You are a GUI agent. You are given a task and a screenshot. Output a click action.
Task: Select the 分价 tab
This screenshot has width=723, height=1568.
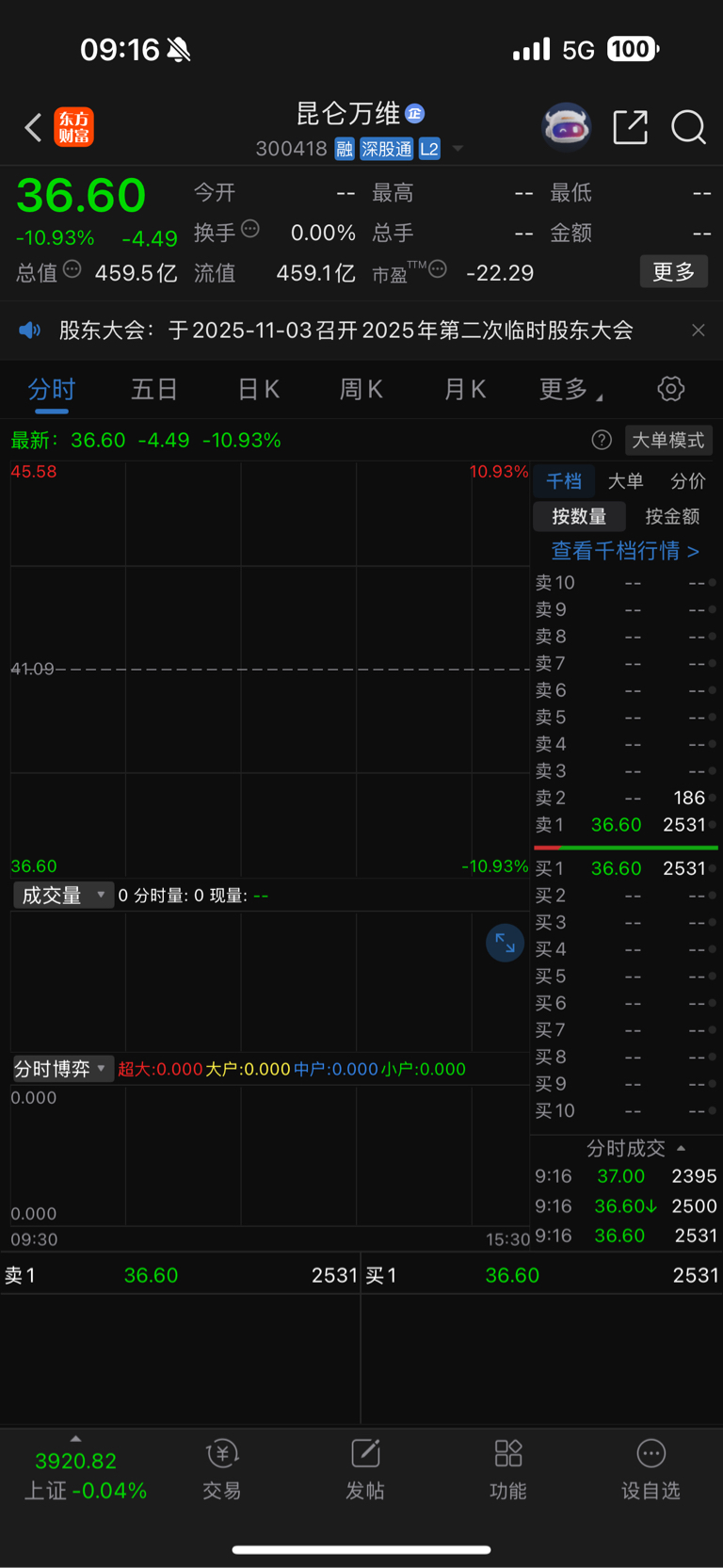[x=688, y=481]
